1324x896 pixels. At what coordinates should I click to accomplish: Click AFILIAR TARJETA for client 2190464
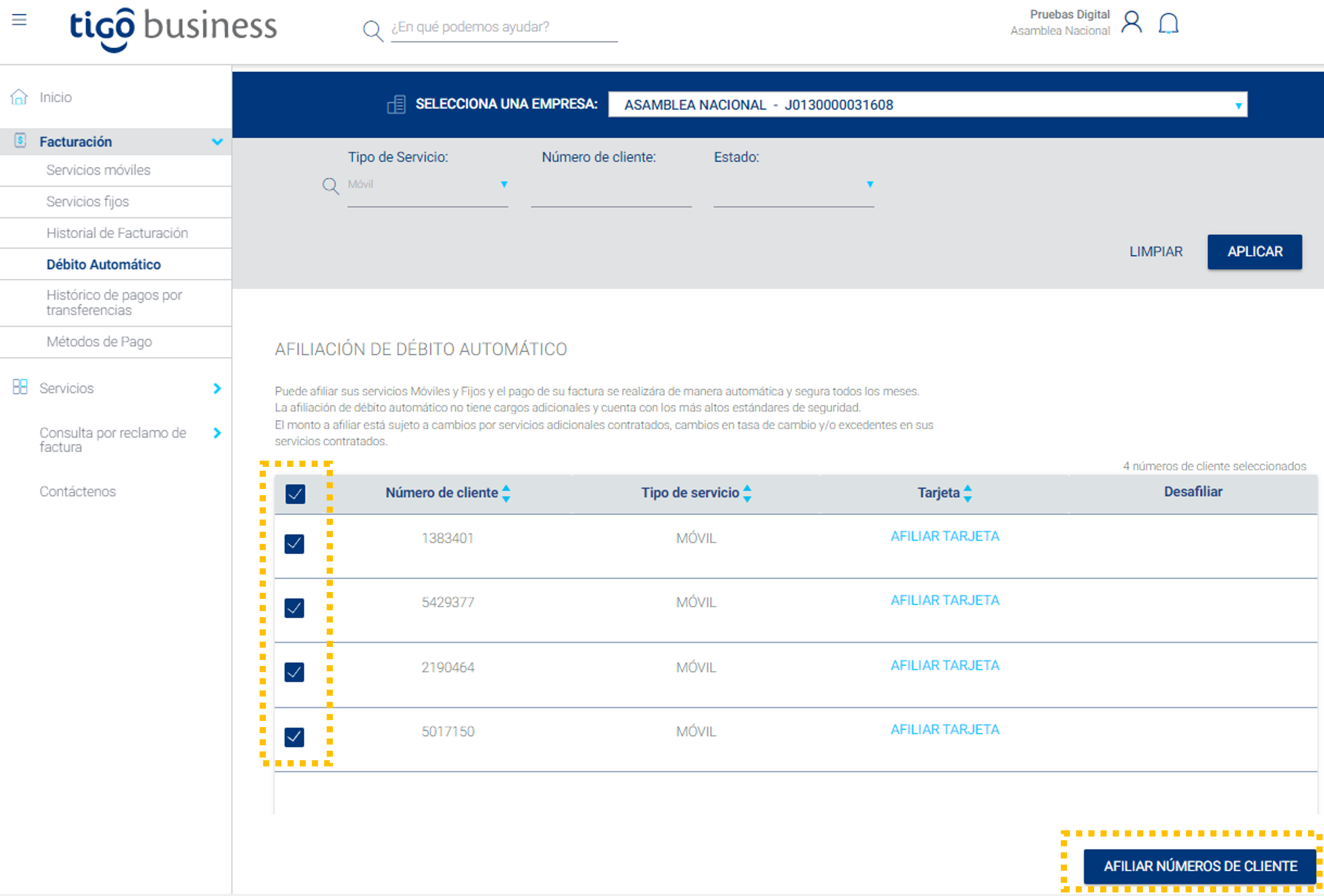pyautogui.click(x=945, y=665)
